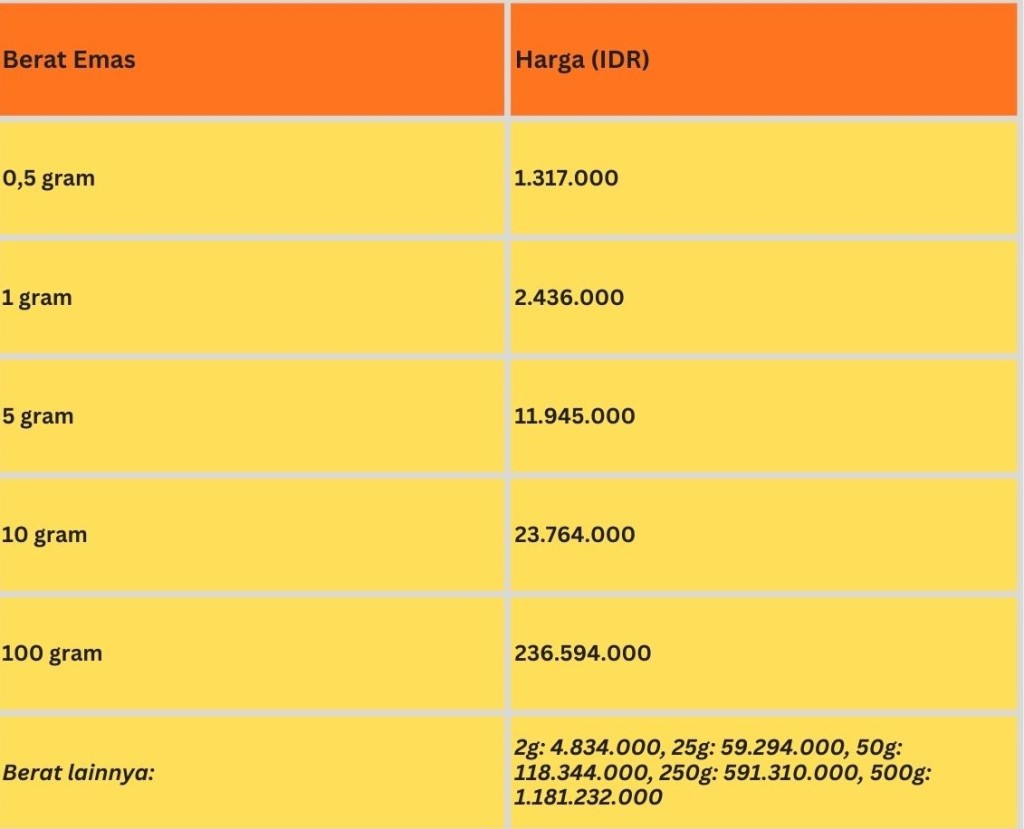Screen dimensions: 1024x829
Task: Select the price 11.945.000
Action: [574, 416]
